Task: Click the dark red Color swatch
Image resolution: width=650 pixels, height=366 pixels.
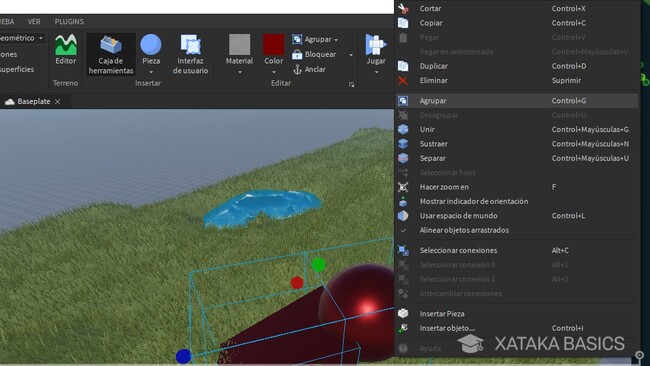Action: click(274, 45)
